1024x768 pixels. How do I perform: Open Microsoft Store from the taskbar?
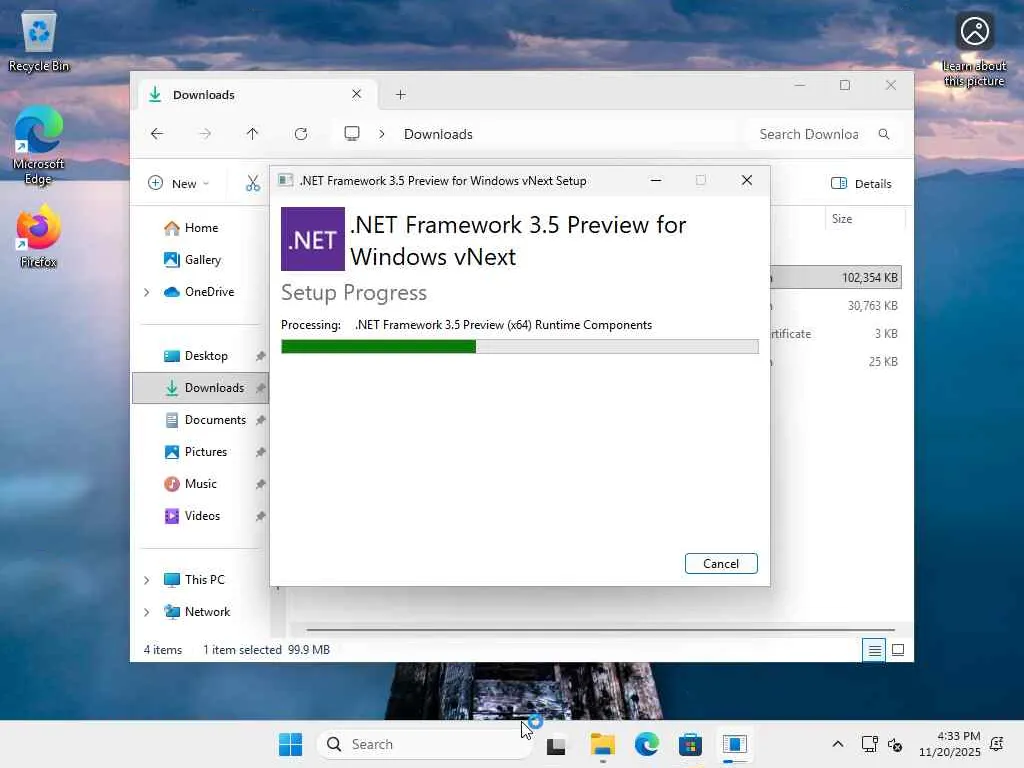pyautogui.click(x=690, y=744)
